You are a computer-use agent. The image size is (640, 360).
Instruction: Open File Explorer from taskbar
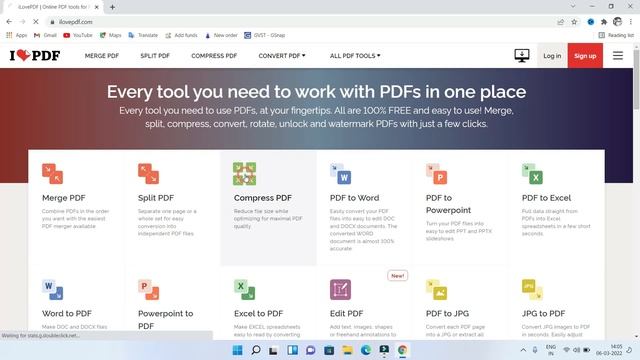tap(347, 350)
